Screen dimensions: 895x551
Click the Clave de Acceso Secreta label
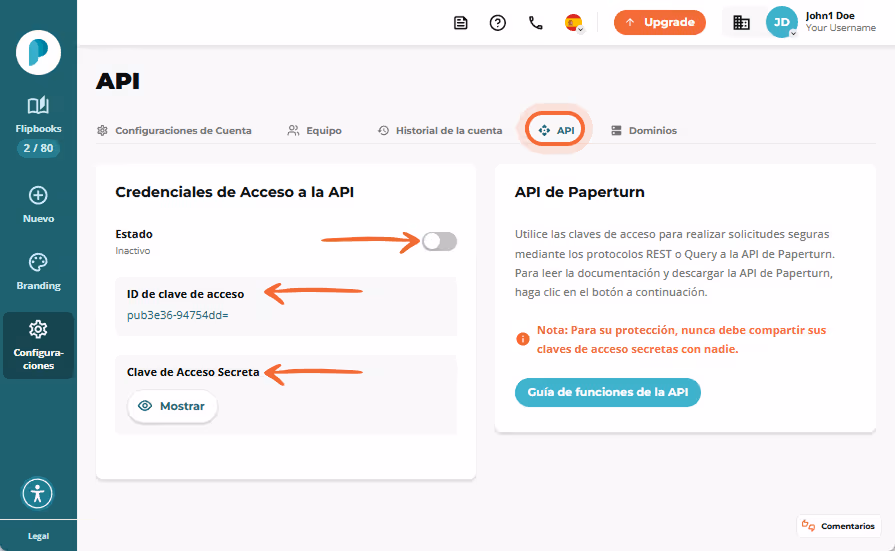(x=193, y=372)
